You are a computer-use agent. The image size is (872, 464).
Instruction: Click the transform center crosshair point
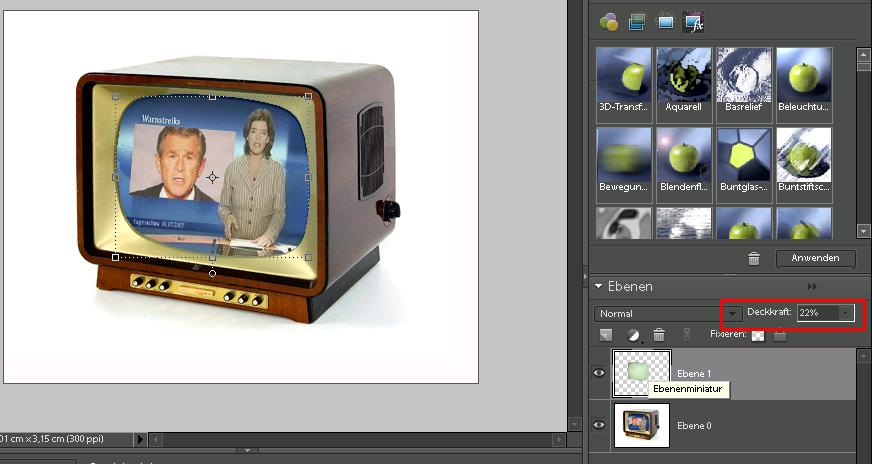tap(212, 178)
